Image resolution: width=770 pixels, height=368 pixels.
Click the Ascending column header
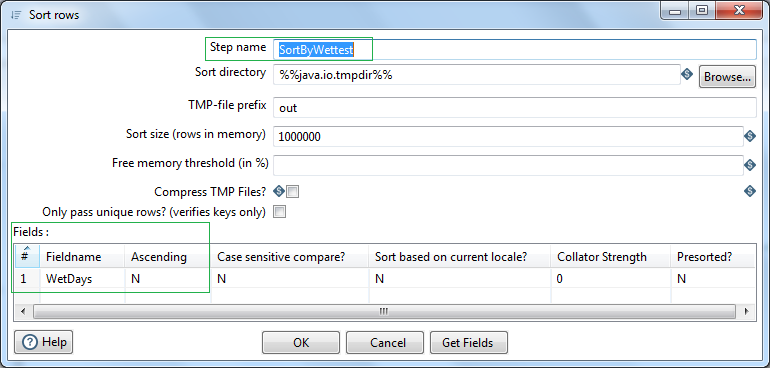click(168, 256)
